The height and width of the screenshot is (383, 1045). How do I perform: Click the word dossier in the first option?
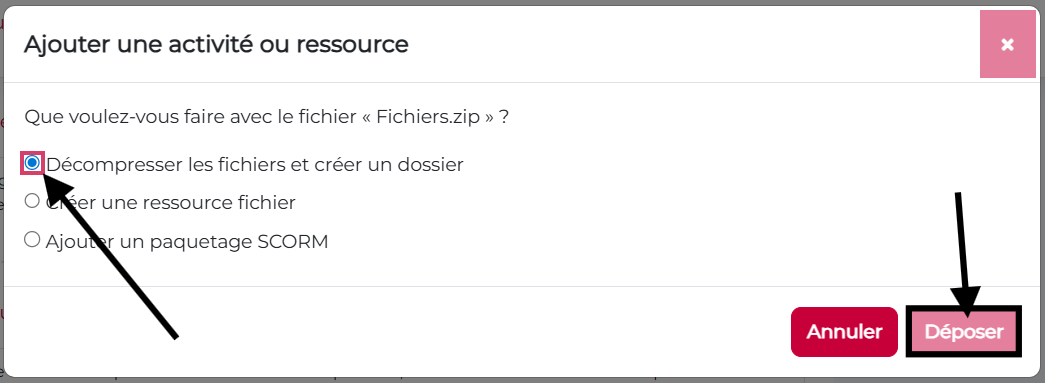[430, 165]
